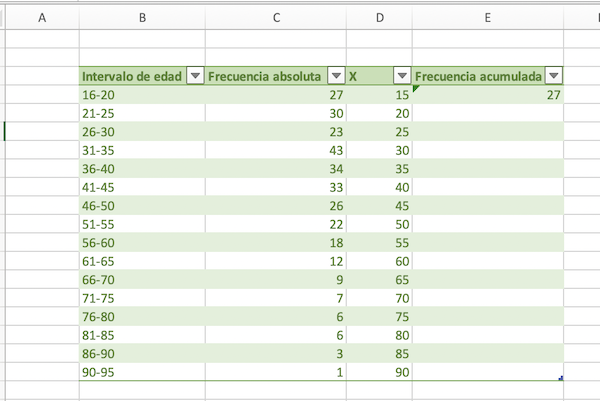Click the cell with absolute frequency 43
The height and width of the screenshot is (401, 600).
coord(275,151)
